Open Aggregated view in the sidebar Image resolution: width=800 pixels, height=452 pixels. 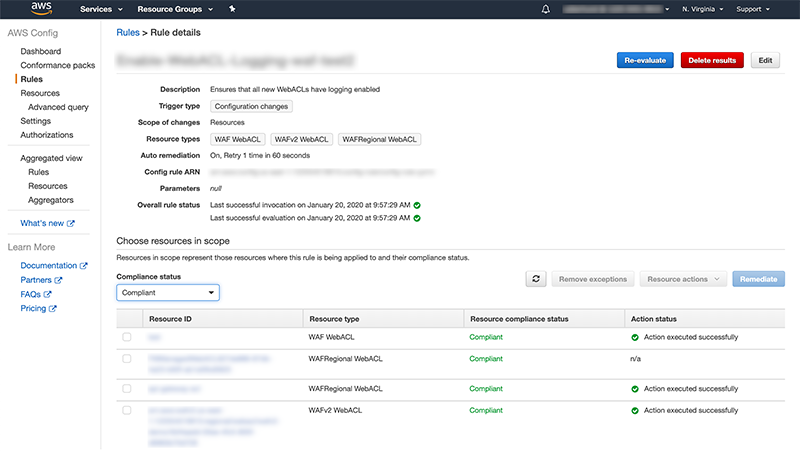point(52,158)
